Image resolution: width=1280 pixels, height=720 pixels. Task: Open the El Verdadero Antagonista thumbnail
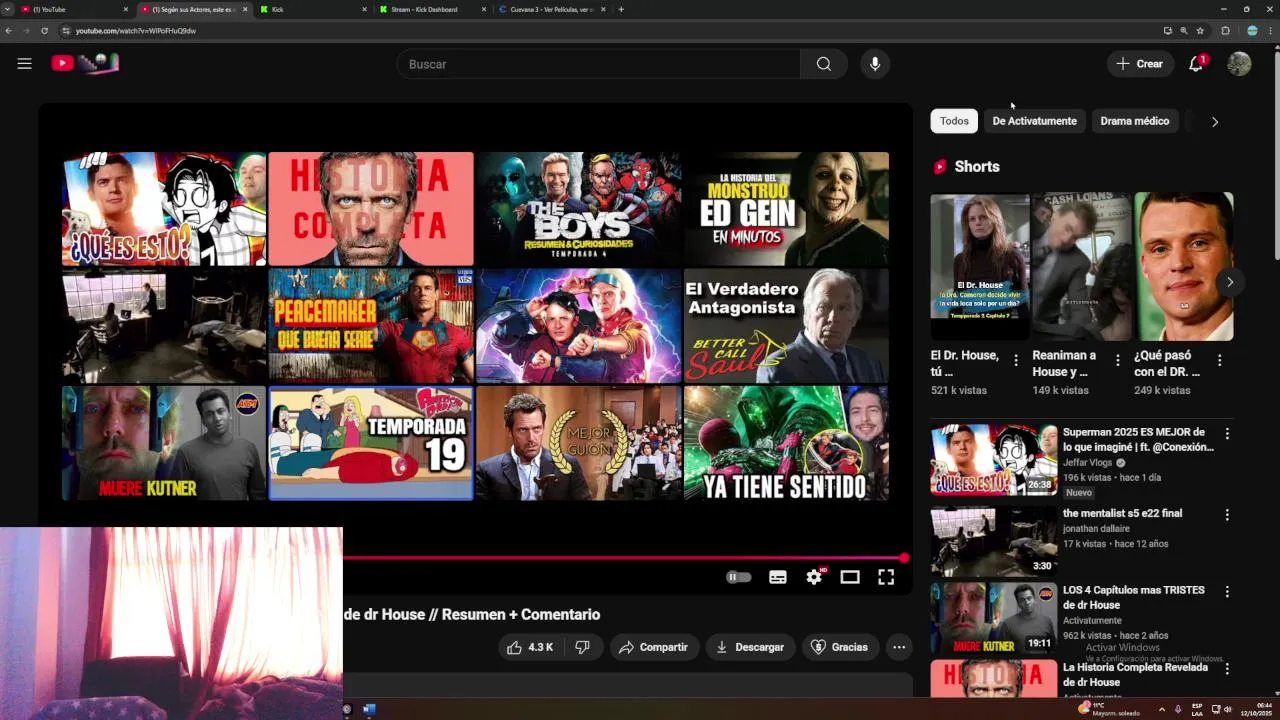pyautogui.click(x=786, y=326)
